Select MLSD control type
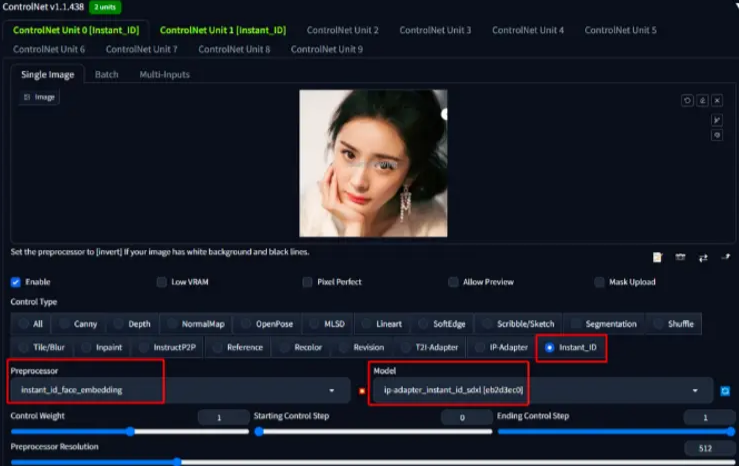 coord(328,324)
